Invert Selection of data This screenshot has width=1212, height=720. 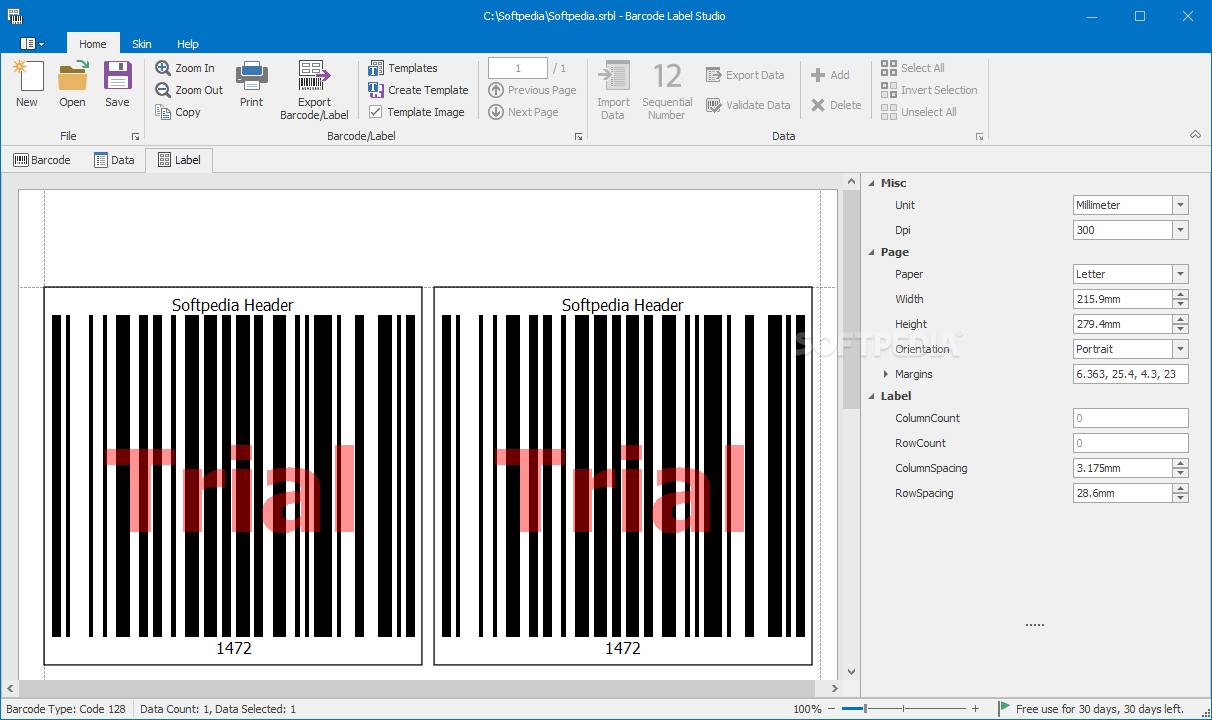coord(929,90)
